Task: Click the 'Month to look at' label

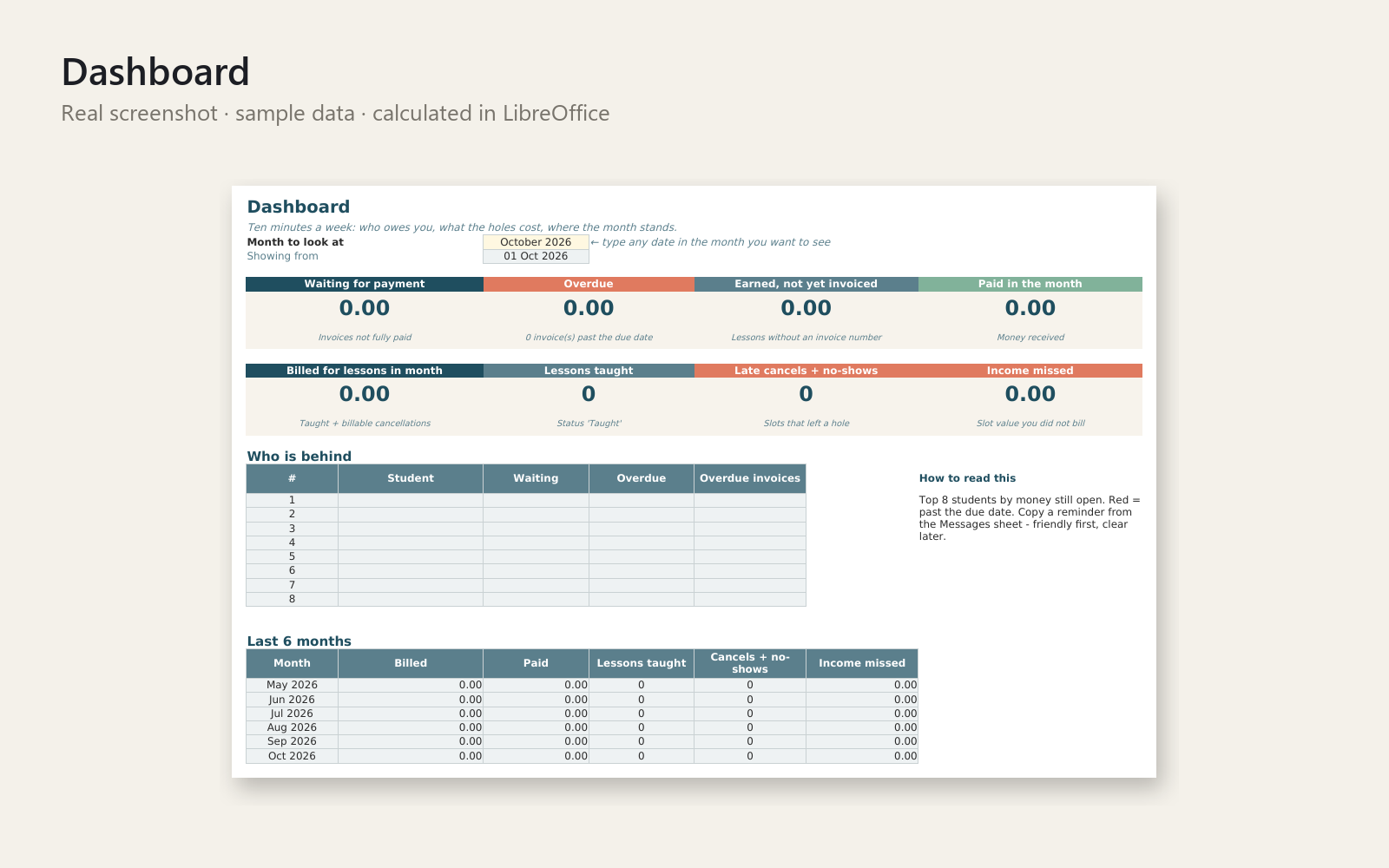Action: pyautogui.click(x=295, y=242)
